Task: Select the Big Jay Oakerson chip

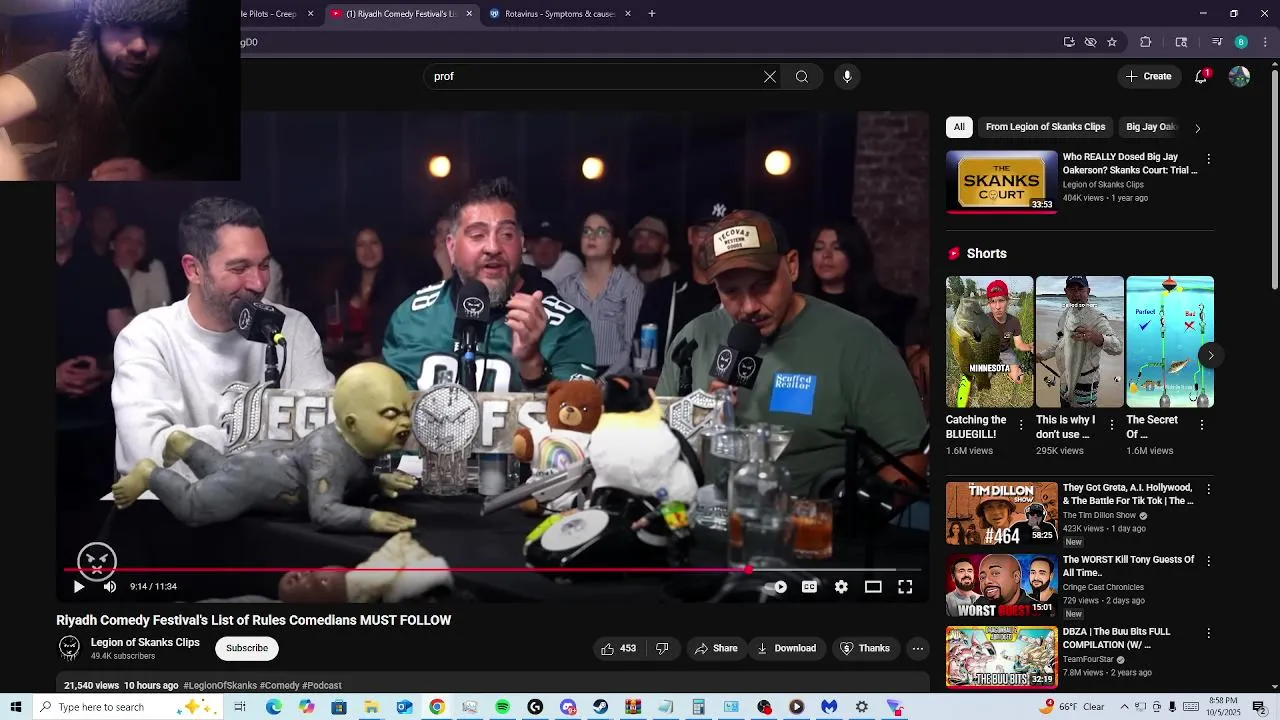Action: pos(1151,127)
